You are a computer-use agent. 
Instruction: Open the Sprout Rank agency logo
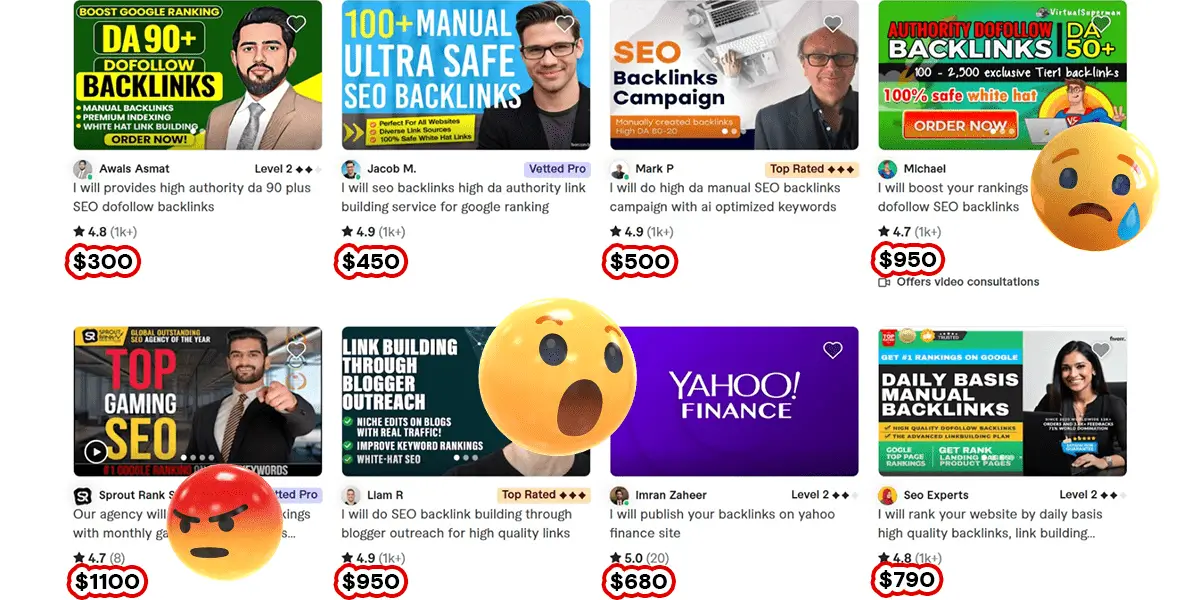tap(82, 495)
